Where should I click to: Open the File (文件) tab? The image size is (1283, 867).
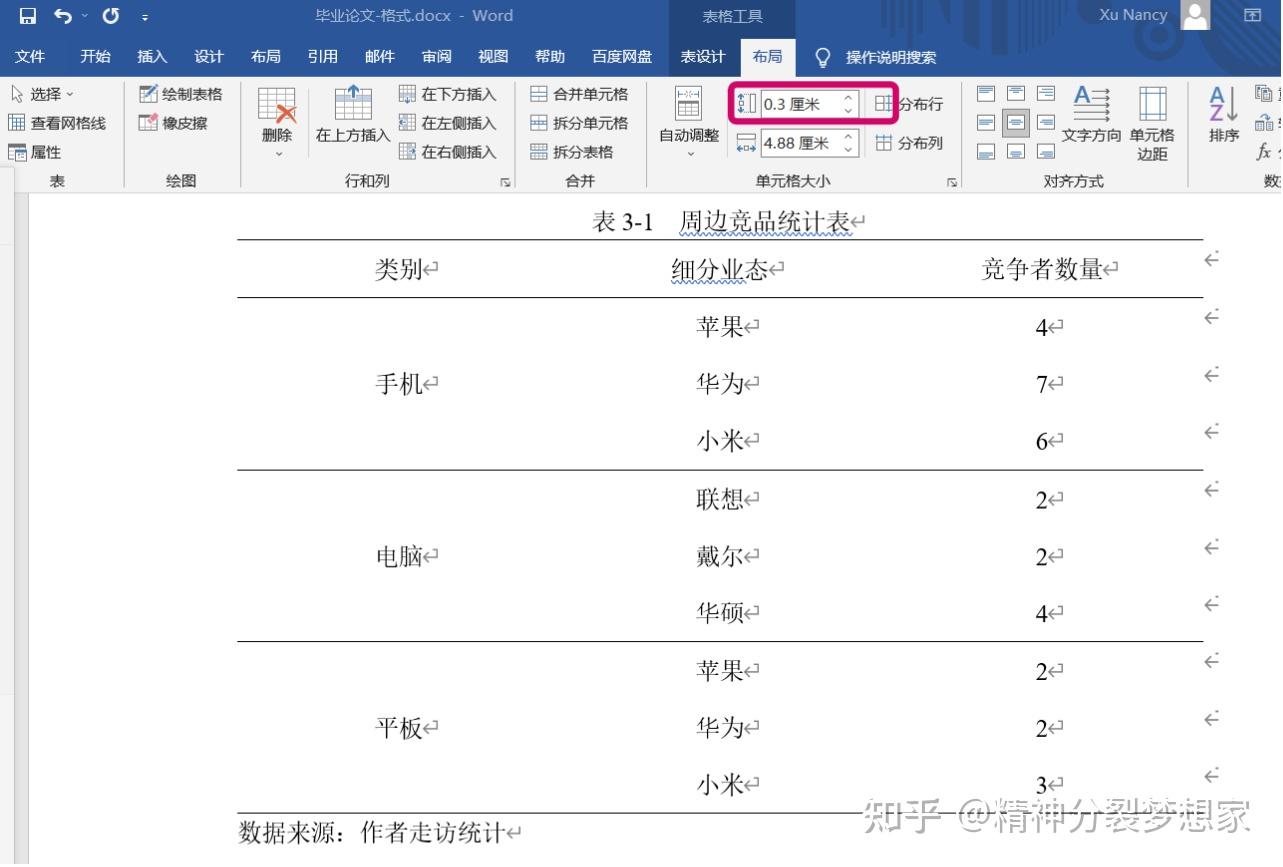click(30, 57)
